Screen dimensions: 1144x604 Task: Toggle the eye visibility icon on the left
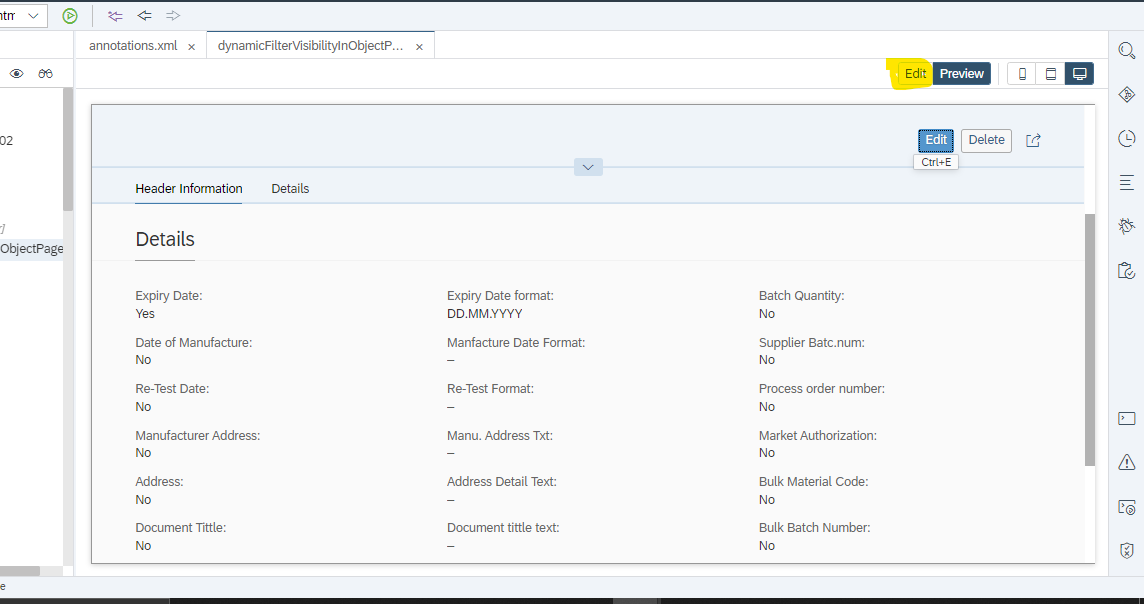(x=16, y=73)
